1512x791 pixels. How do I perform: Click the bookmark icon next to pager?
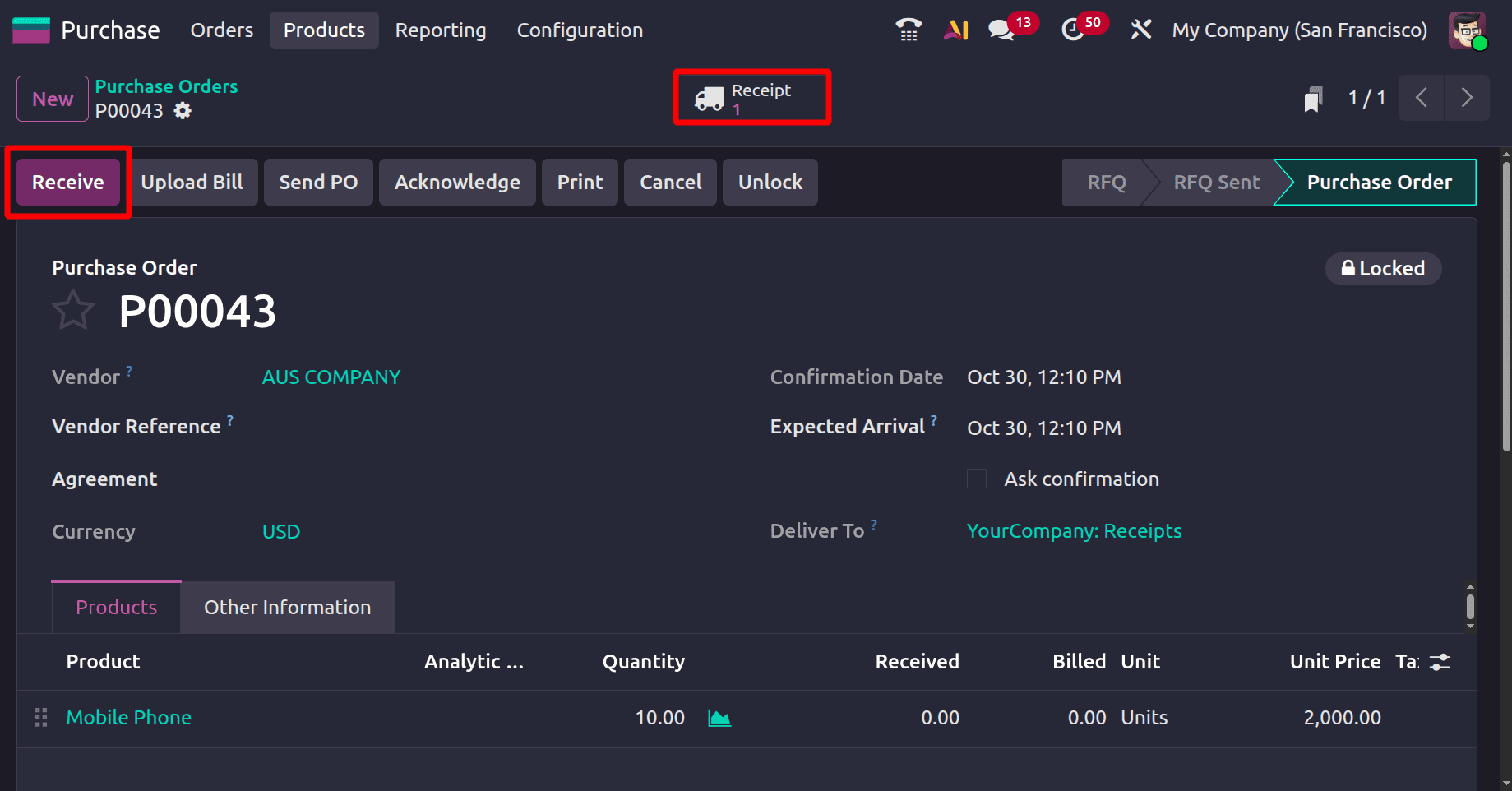pos(1313,98)
